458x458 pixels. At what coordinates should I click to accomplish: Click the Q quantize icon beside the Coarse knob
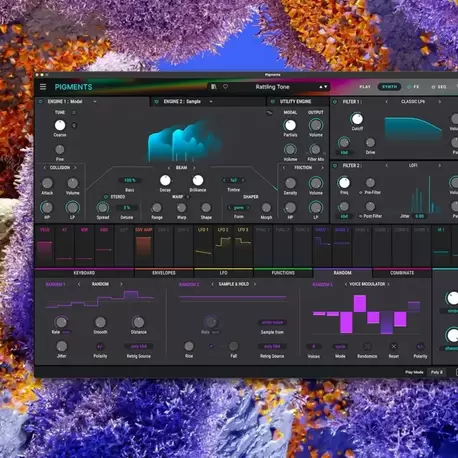74,126
